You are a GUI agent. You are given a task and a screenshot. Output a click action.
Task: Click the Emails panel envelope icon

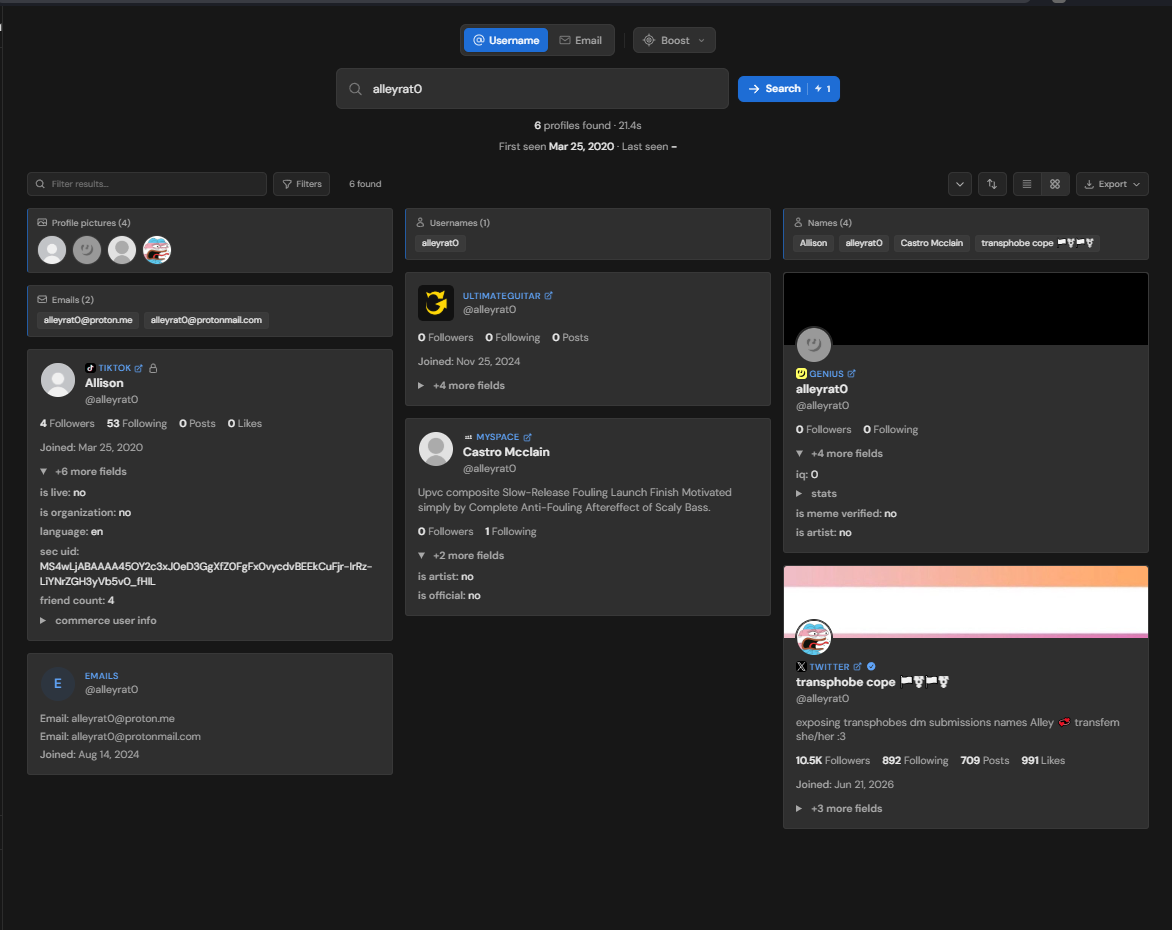42,300
